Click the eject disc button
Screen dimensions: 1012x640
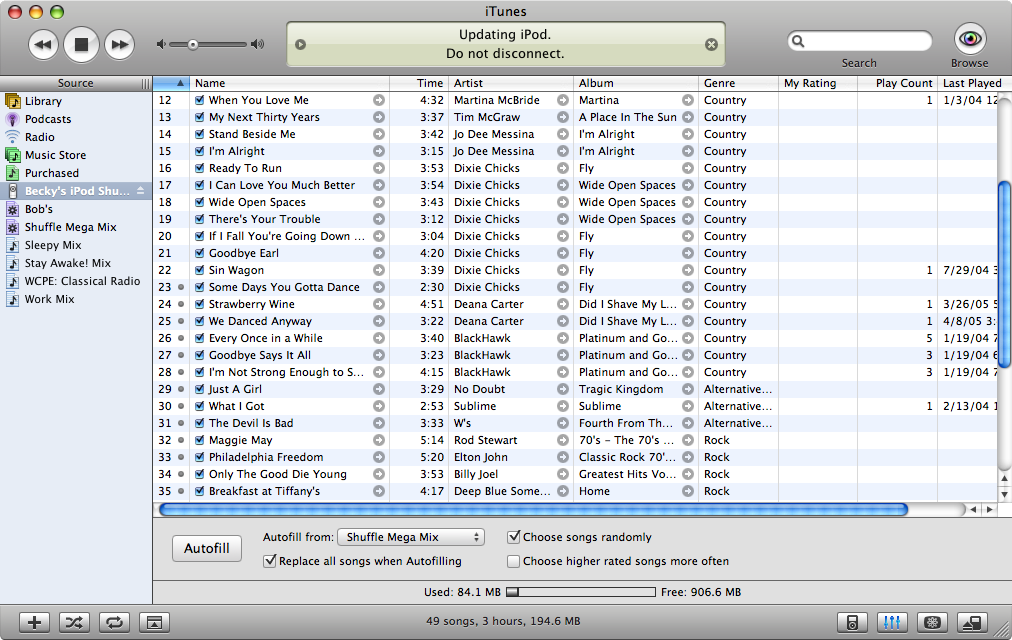pyautogui.click(x=972, y=623)
